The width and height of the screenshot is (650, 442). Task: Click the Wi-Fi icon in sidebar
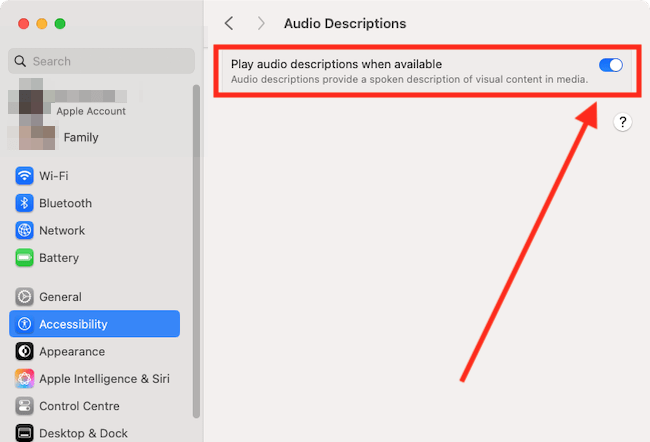[x=25, y=176]
